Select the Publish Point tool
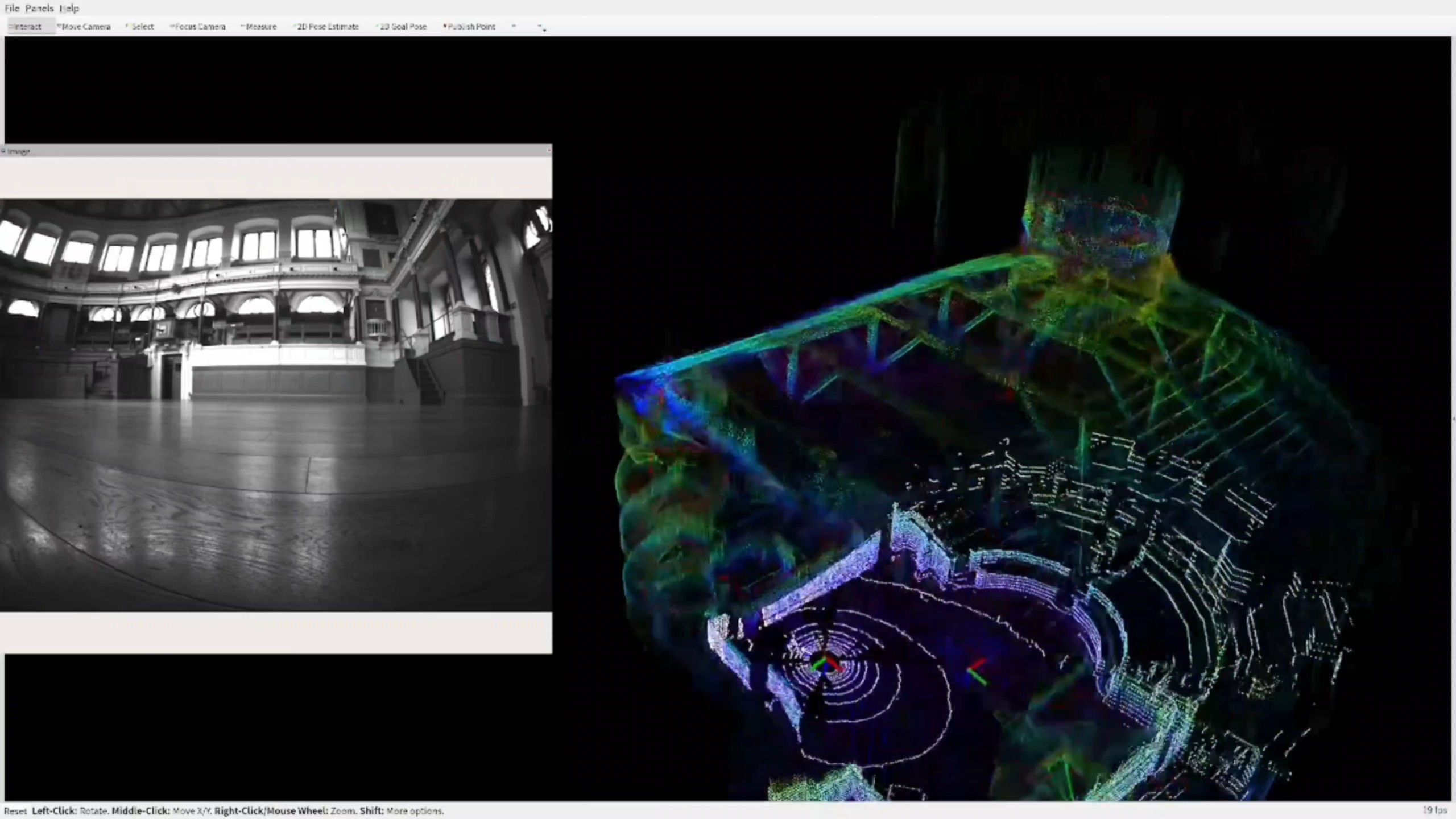Image resolution: width=1456 pixels, height=819 pixels. tap(470, 27)
